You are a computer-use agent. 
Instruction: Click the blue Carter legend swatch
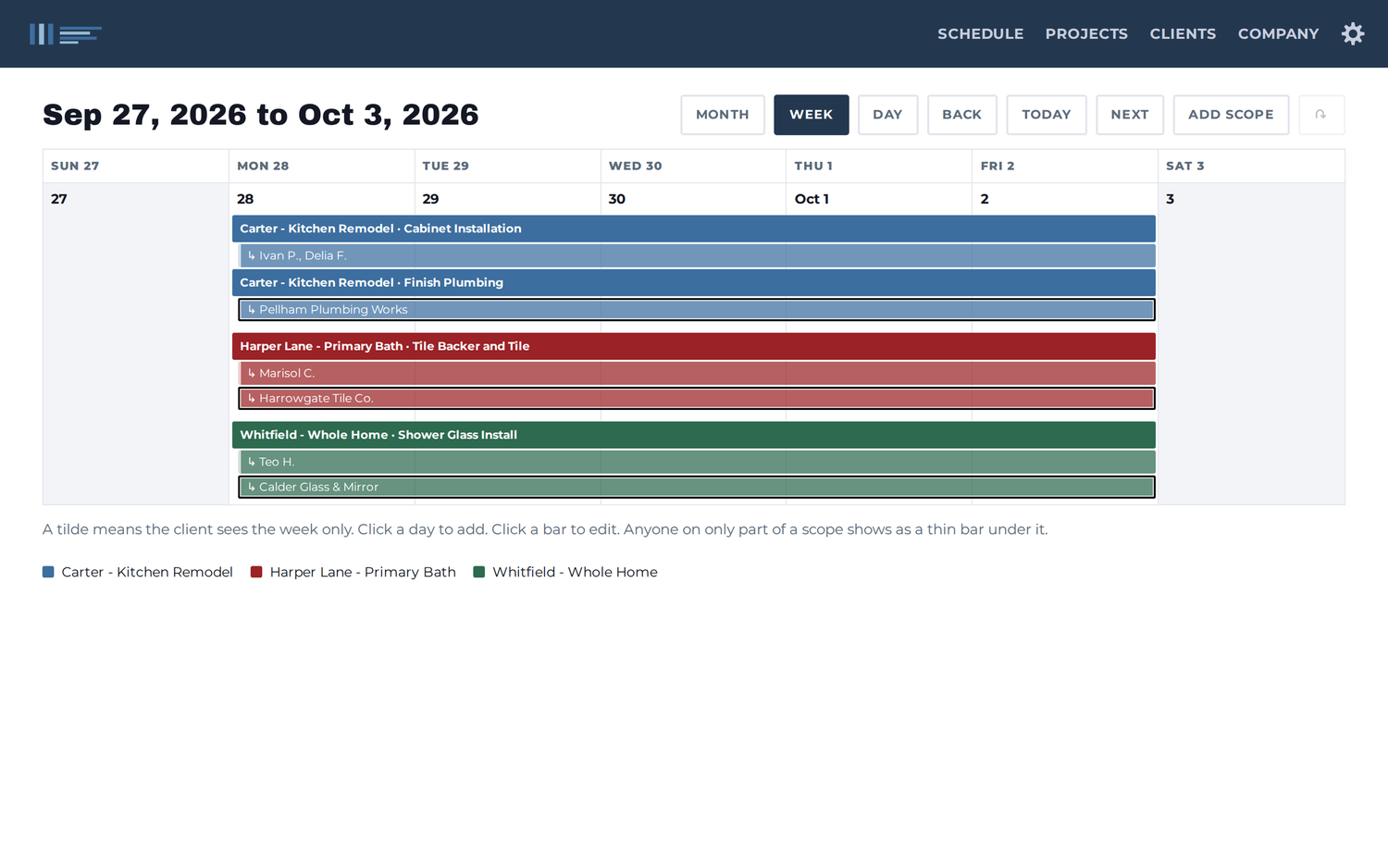coord(48,572)
